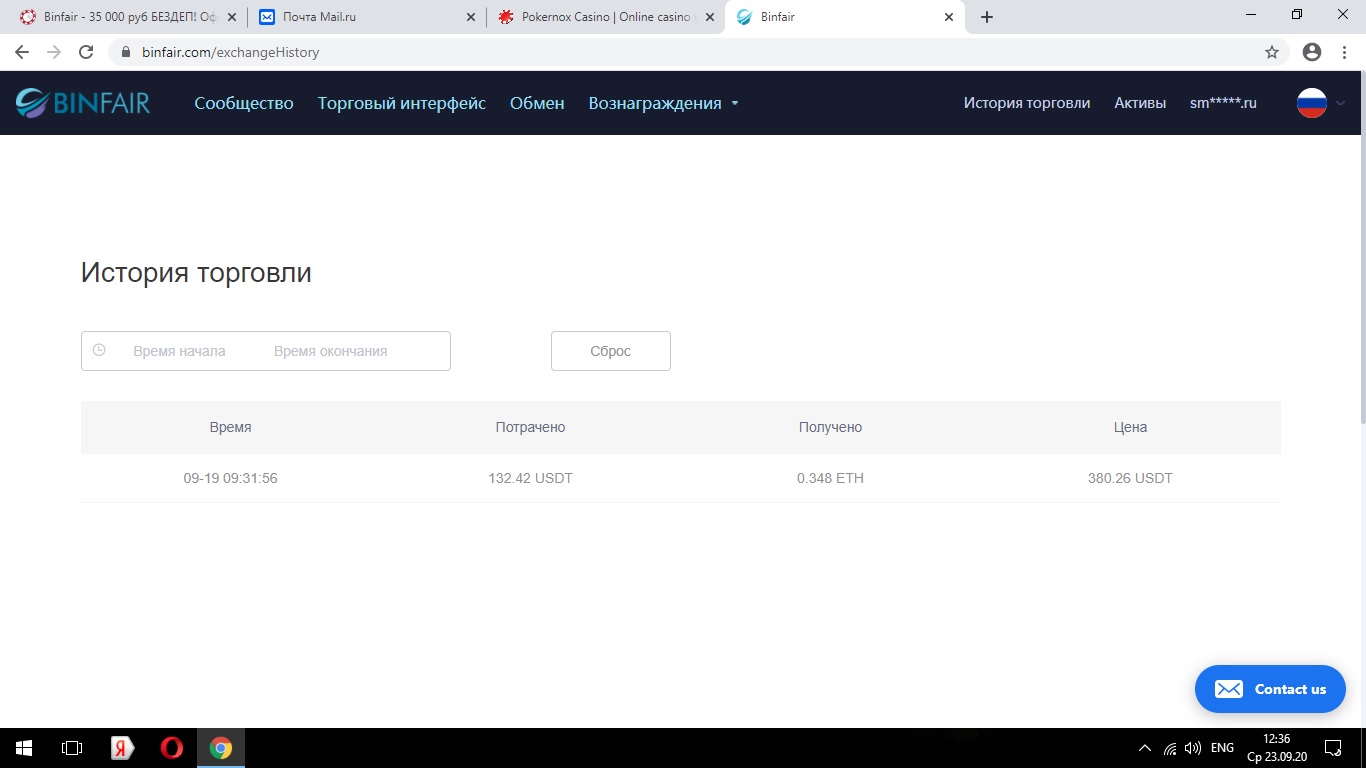Open the notification center icon
The width and height of the screenshot is (1366, 768).
1333,748
